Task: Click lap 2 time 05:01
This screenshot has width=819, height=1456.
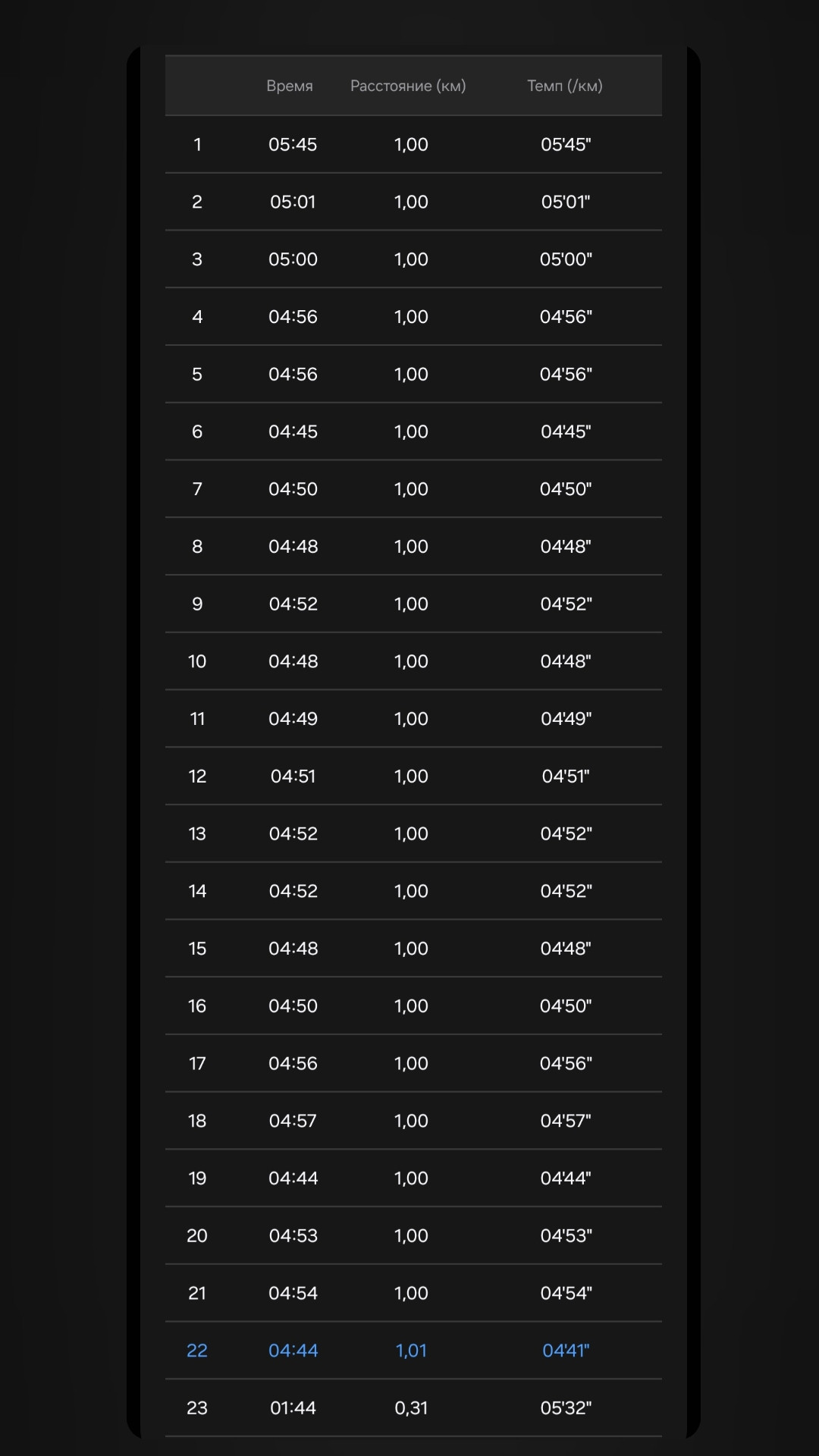Action: coord(293,202)
